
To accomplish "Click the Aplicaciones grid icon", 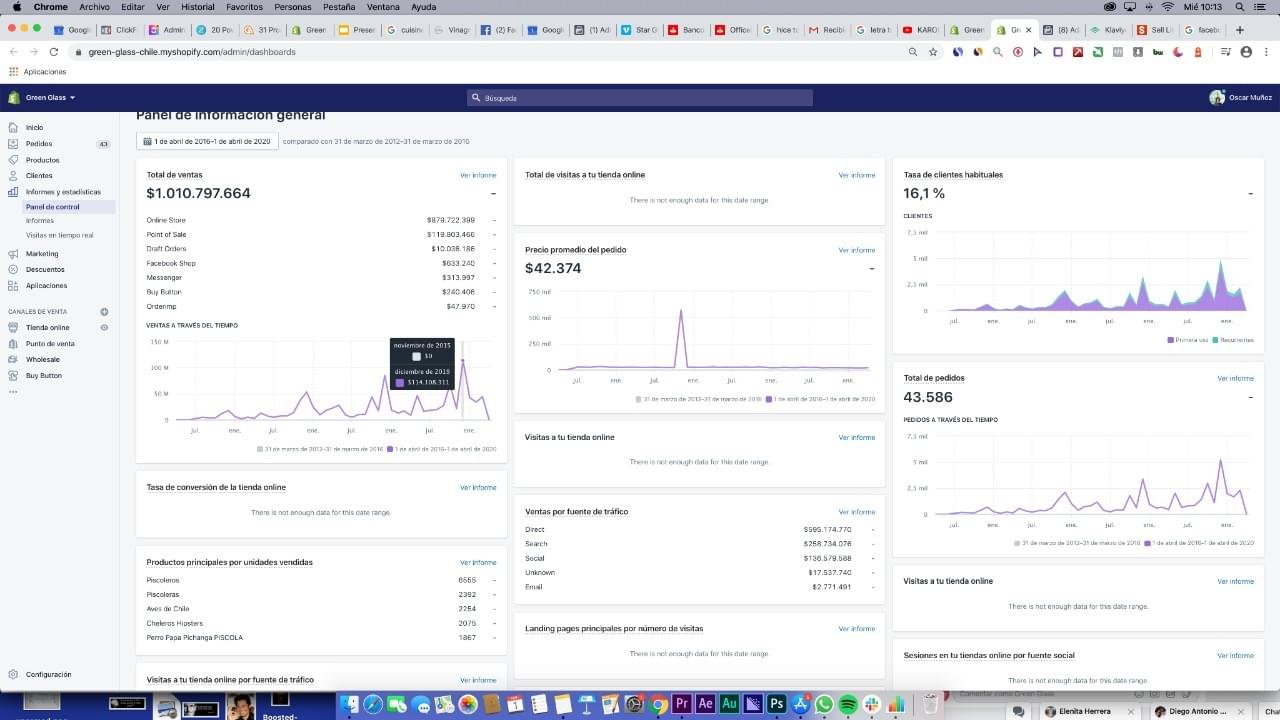I will (x=13, y=286).
